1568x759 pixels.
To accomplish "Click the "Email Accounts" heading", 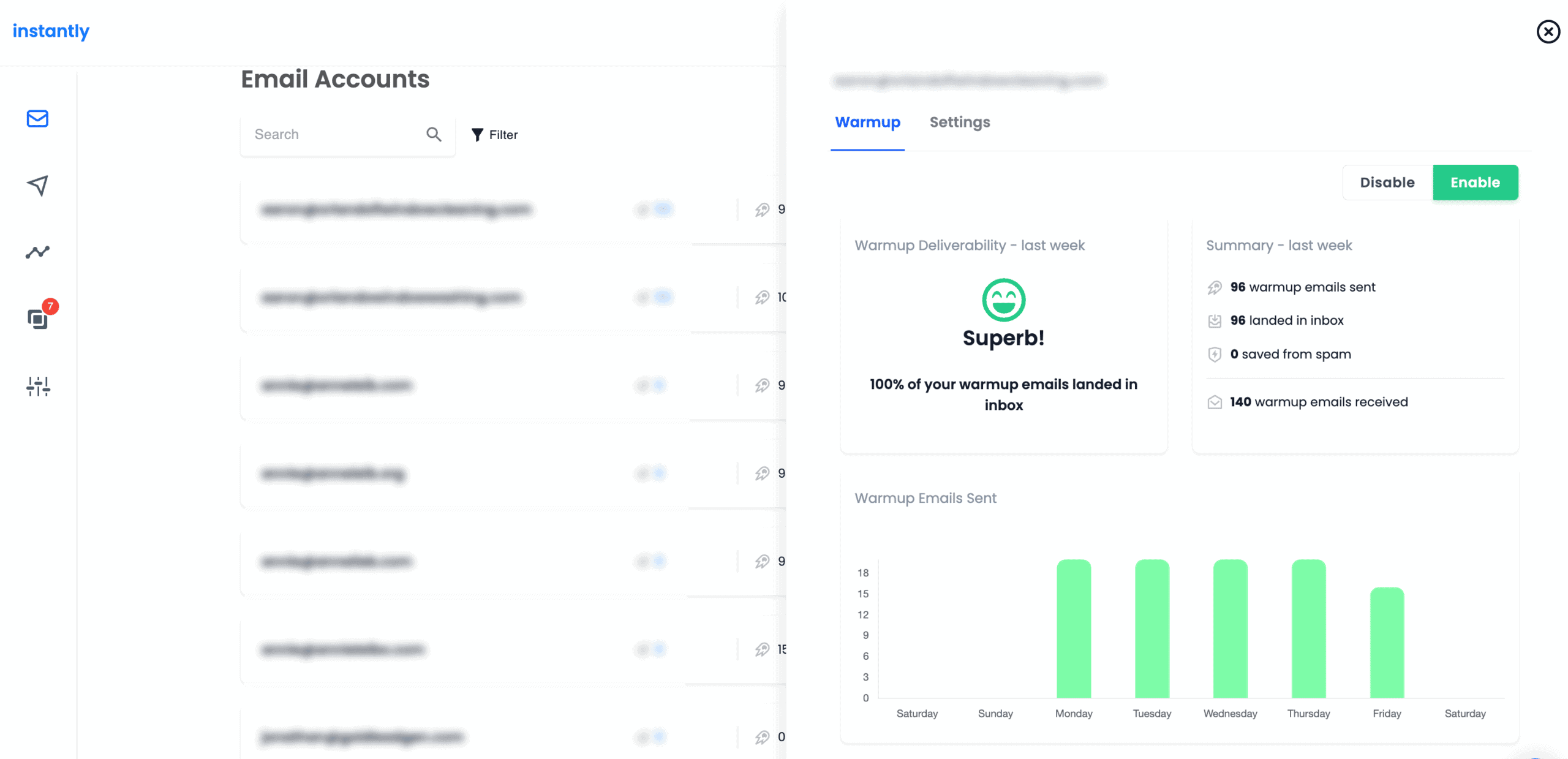I will click(335, 79).
